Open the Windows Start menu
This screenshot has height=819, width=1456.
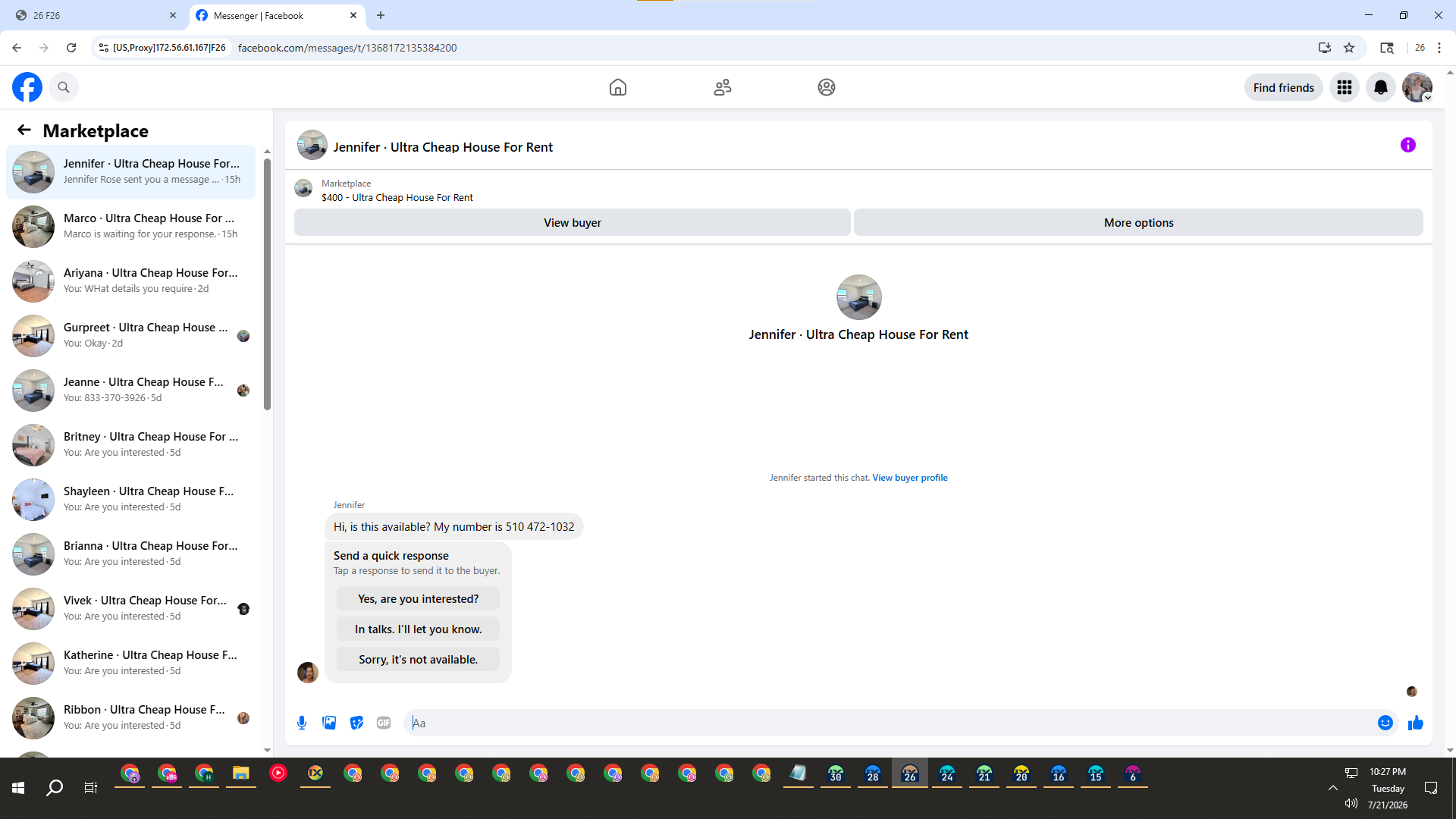click(18, 788)
